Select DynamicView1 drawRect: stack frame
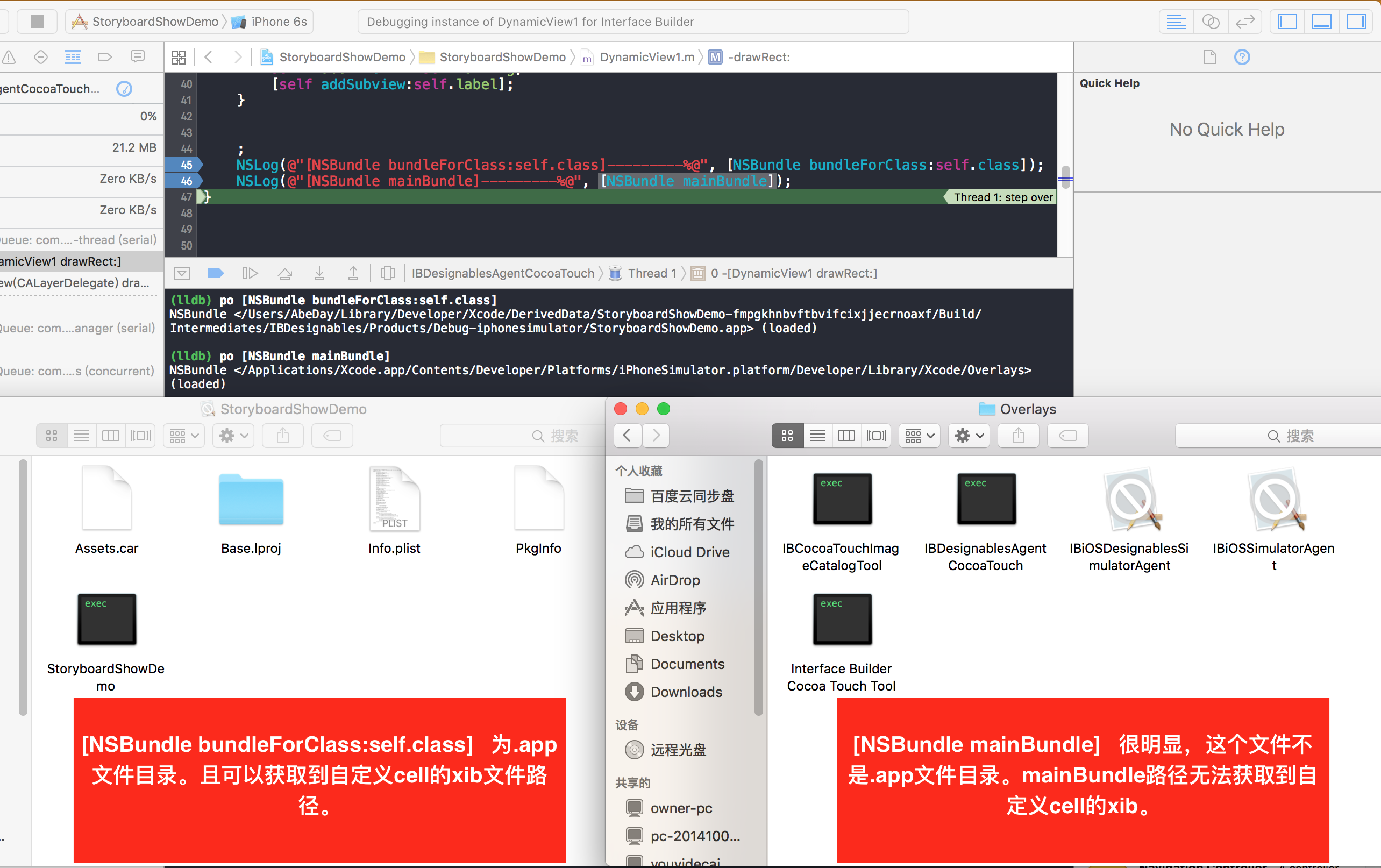Screen dimensions: 1381x868 point(784,273)
